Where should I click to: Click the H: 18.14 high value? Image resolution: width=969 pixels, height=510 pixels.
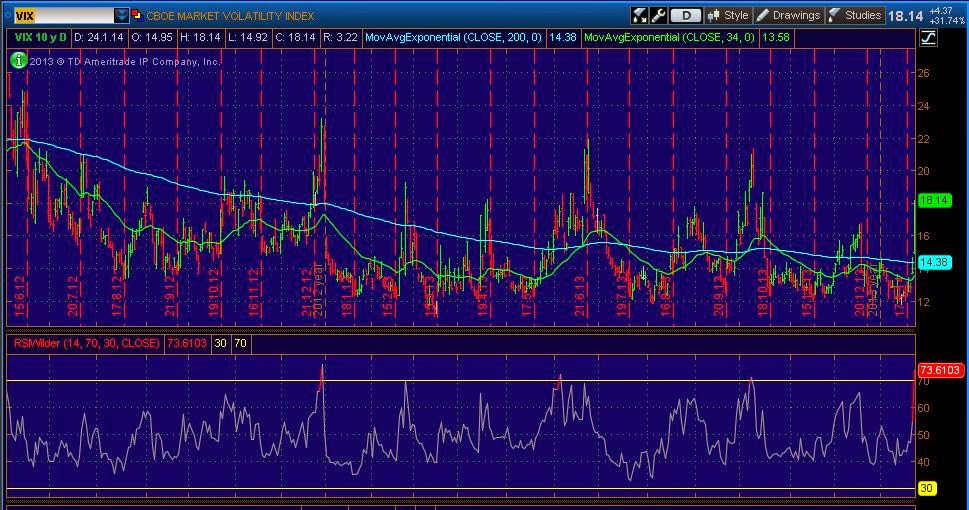(x=200, y=37)
